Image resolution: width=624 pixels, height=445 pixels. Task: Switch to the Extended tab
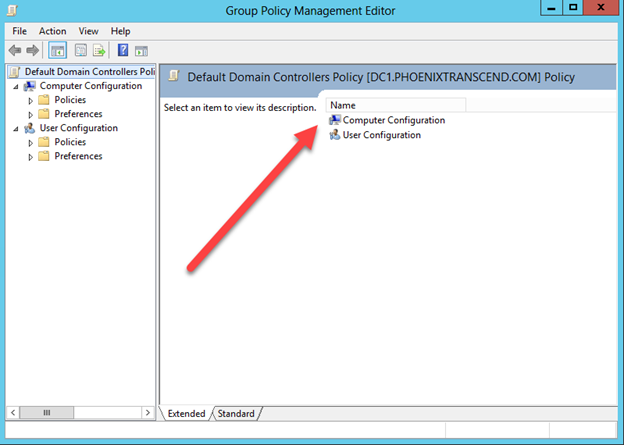point(186,413)
